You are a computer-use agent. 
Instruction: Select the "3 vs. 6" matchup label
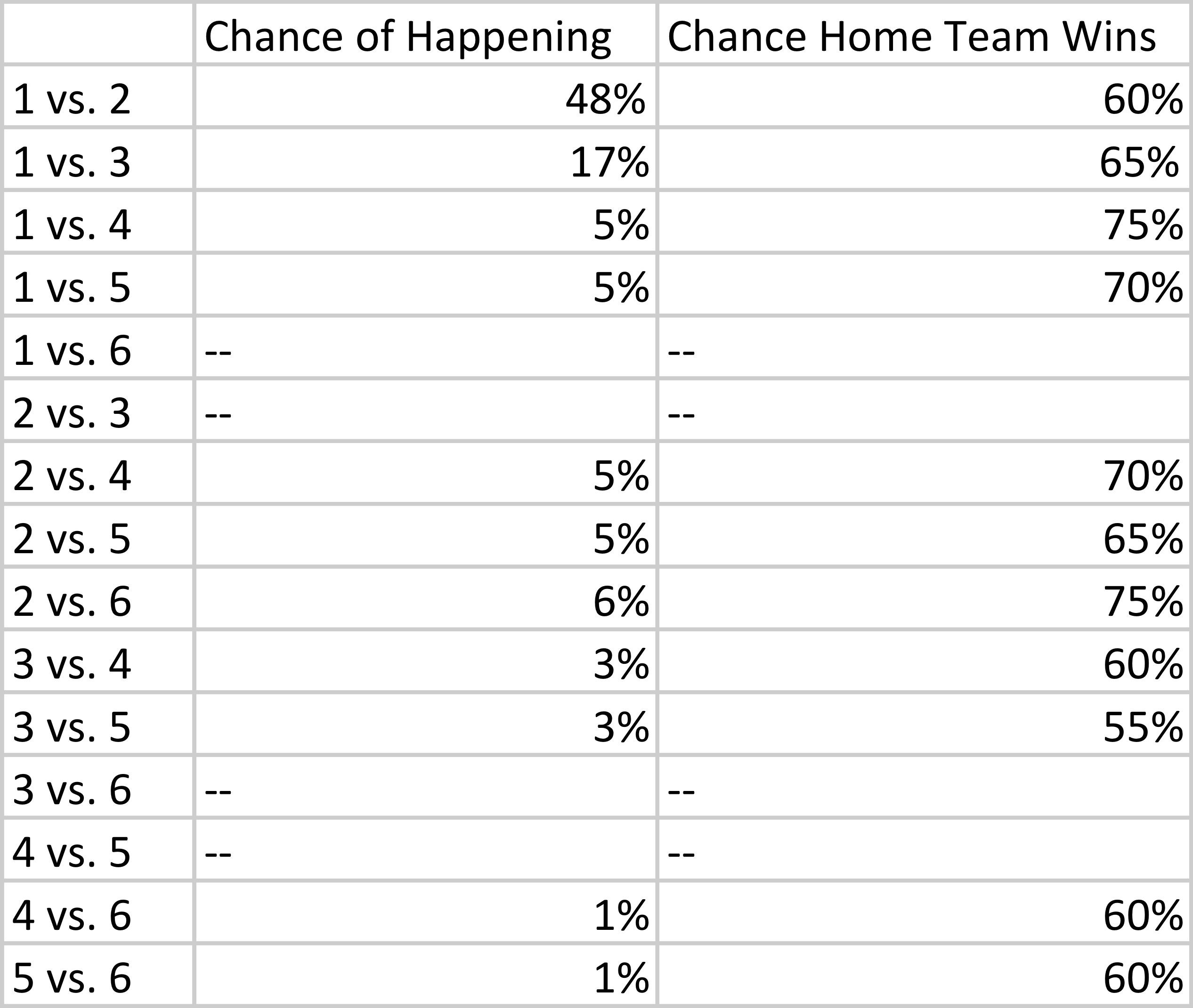pyautogui.click(x=72, y=790)
